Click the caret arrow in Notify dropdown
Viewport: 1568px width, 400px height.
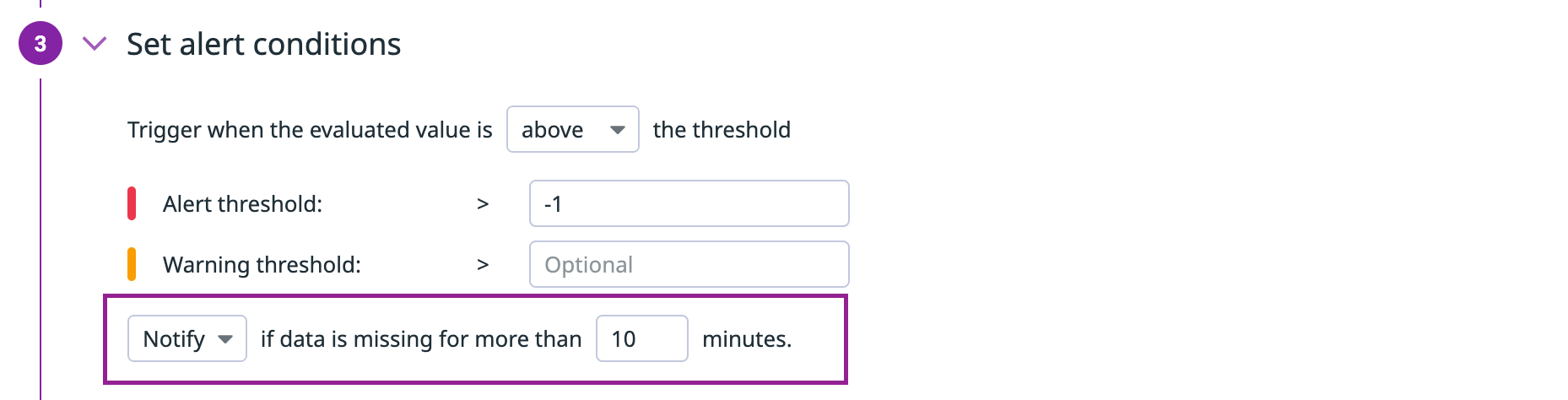click(225, 339)
